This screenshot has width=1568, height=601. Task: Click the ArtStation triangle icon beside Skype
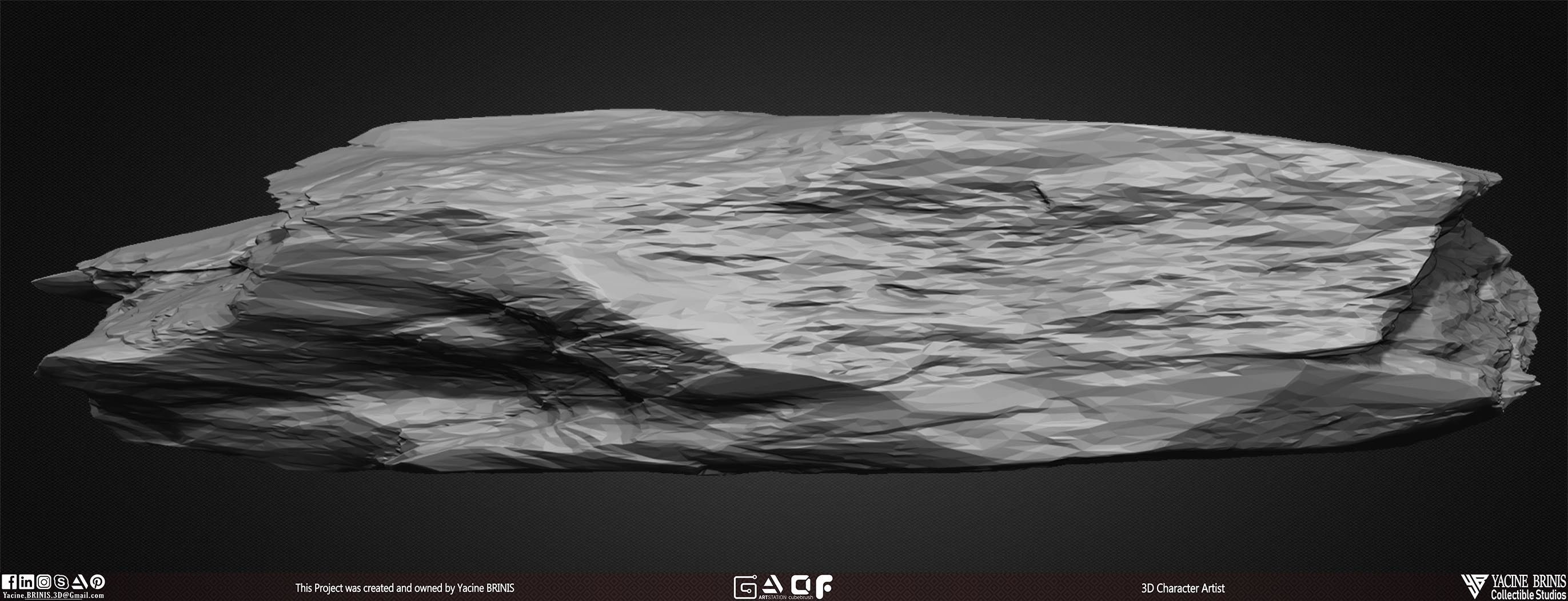click(79, 582)
